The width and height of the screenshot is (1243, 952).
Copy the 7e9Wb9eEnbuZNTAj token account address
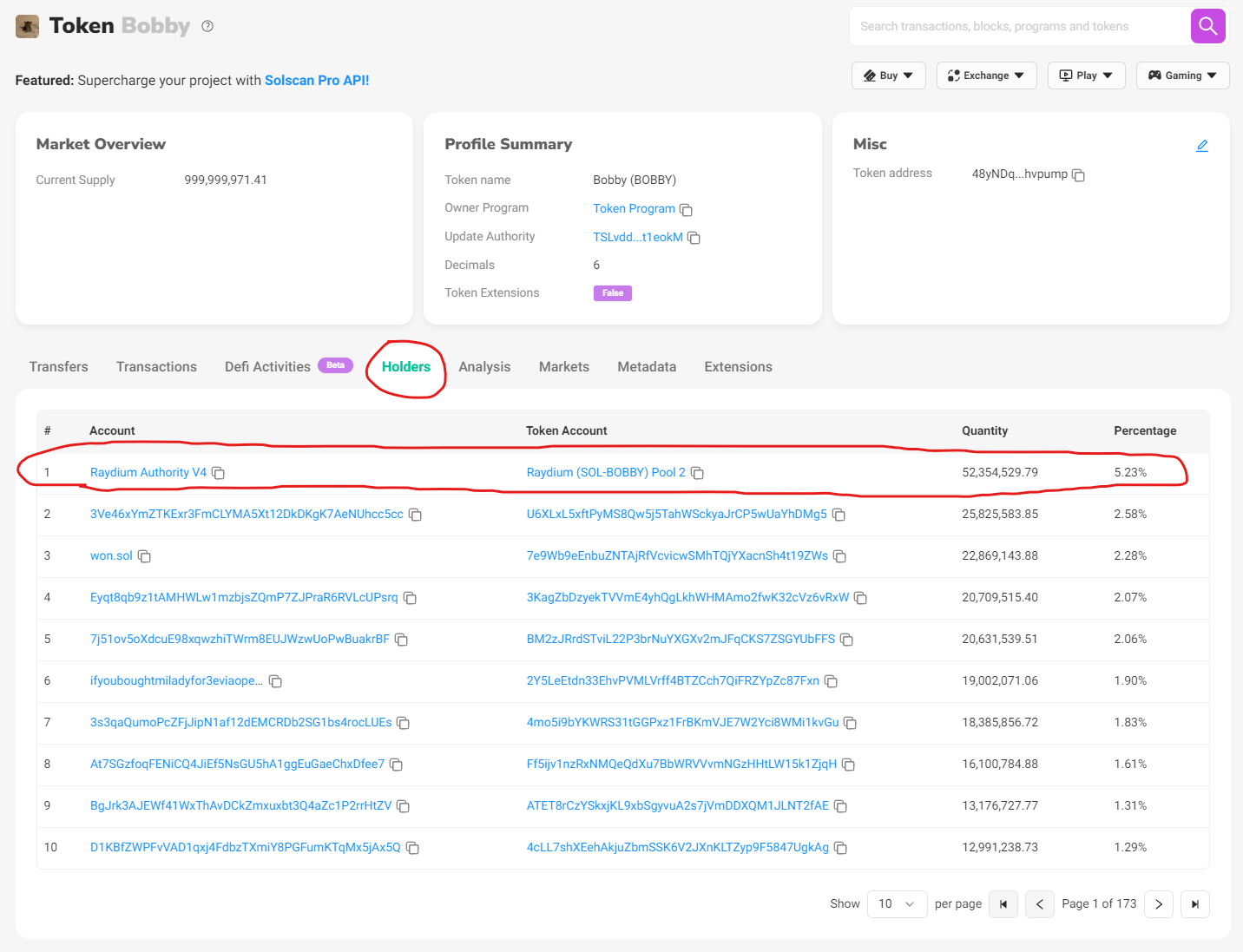click(839, 556)
